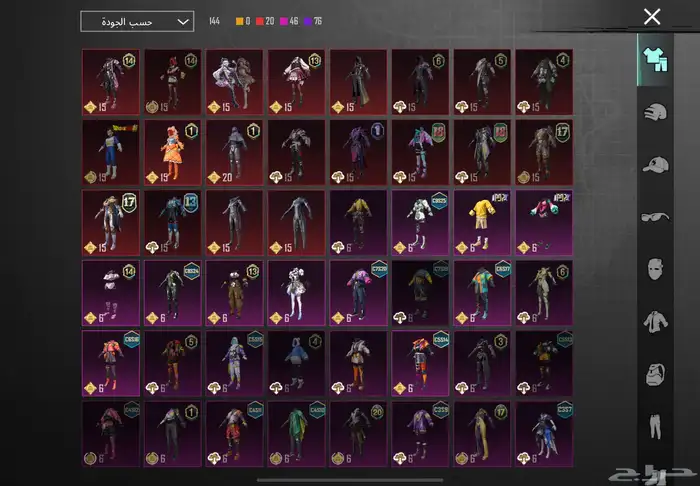Select the purple robed outfit in red tier
The width and height of the screenshot is (700, 486).
[x=358, y=152]
